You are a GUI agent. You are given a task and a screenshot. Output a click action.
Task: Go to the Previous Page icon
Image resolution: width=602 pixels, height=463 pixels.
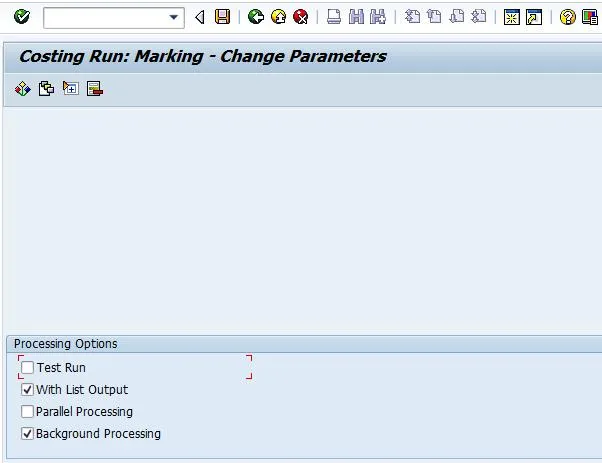click(x=434, y=17)
